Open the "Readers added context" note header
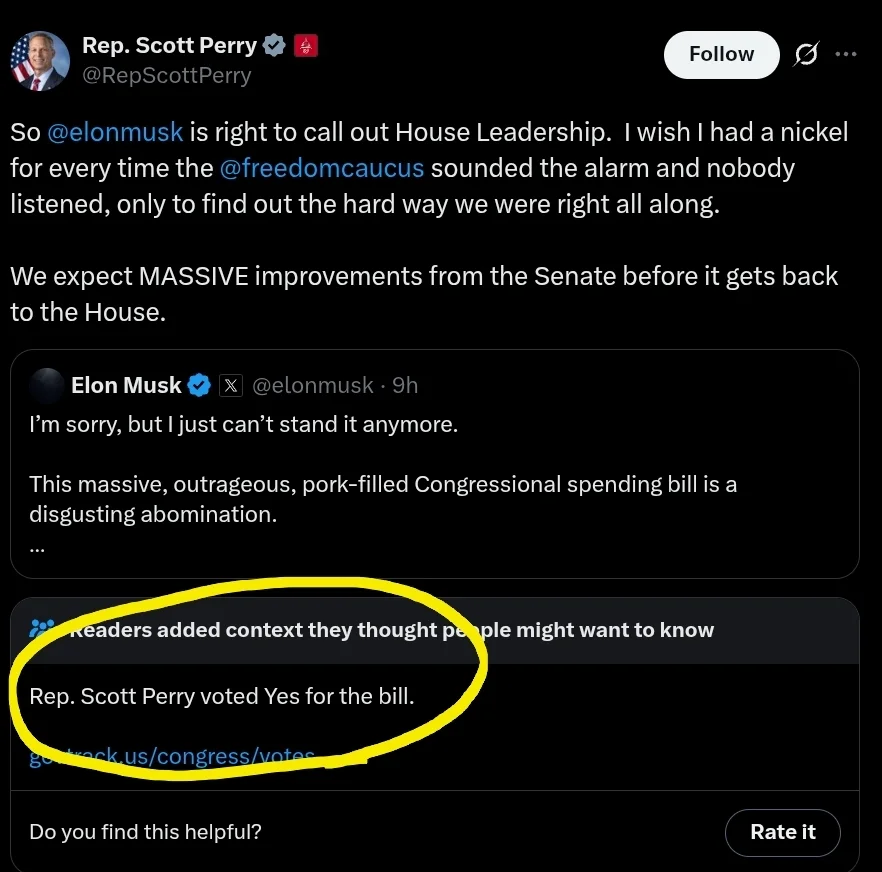Image resolution: width=882 pixels, height=872 pixels. [390, 630]
